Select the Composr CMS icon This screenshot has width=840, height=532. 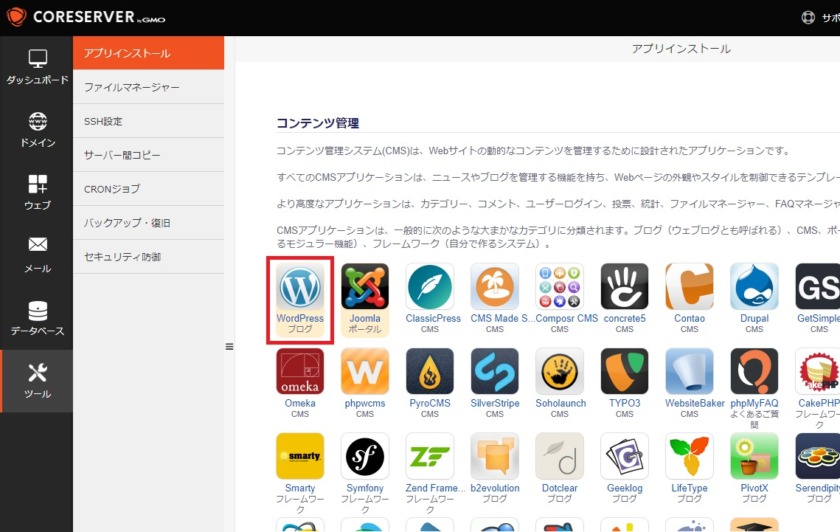pos(559,287)
